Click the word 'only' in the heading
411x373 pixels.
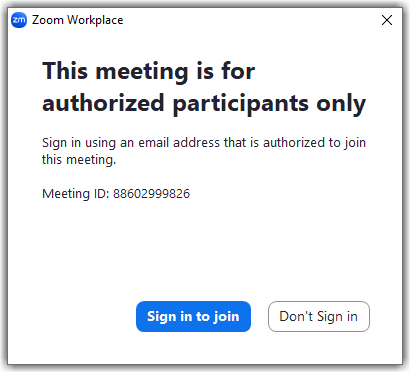341,104
